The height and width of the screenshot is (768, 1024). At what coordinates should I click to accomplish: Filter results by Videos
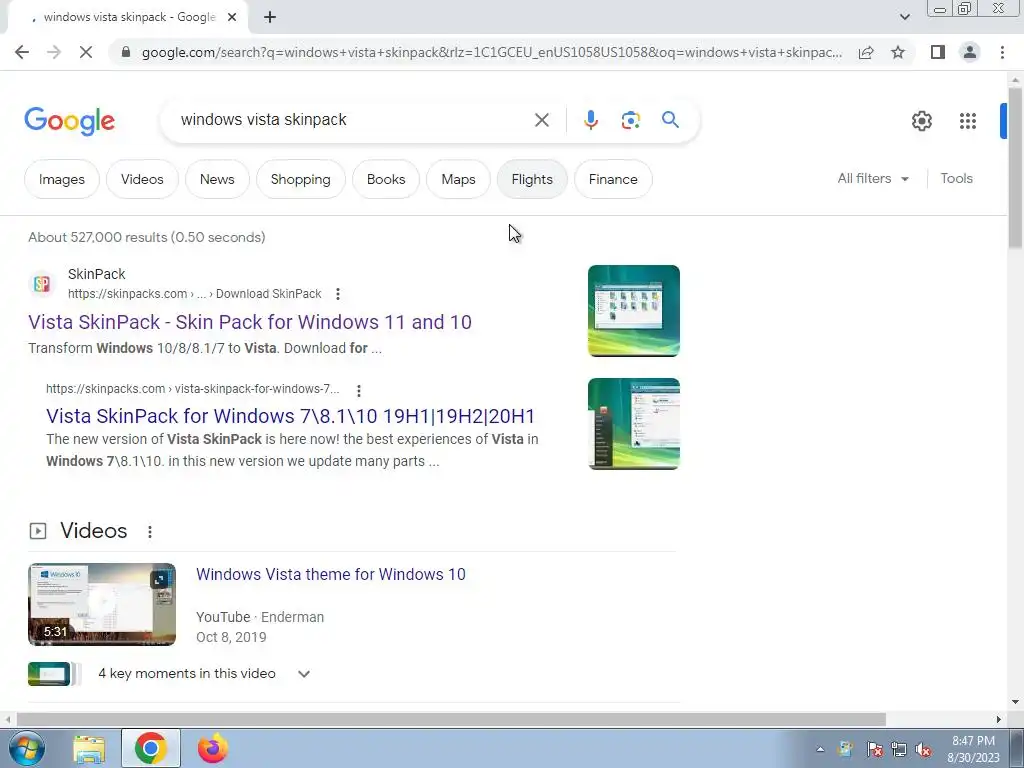[x=142, y=179]
